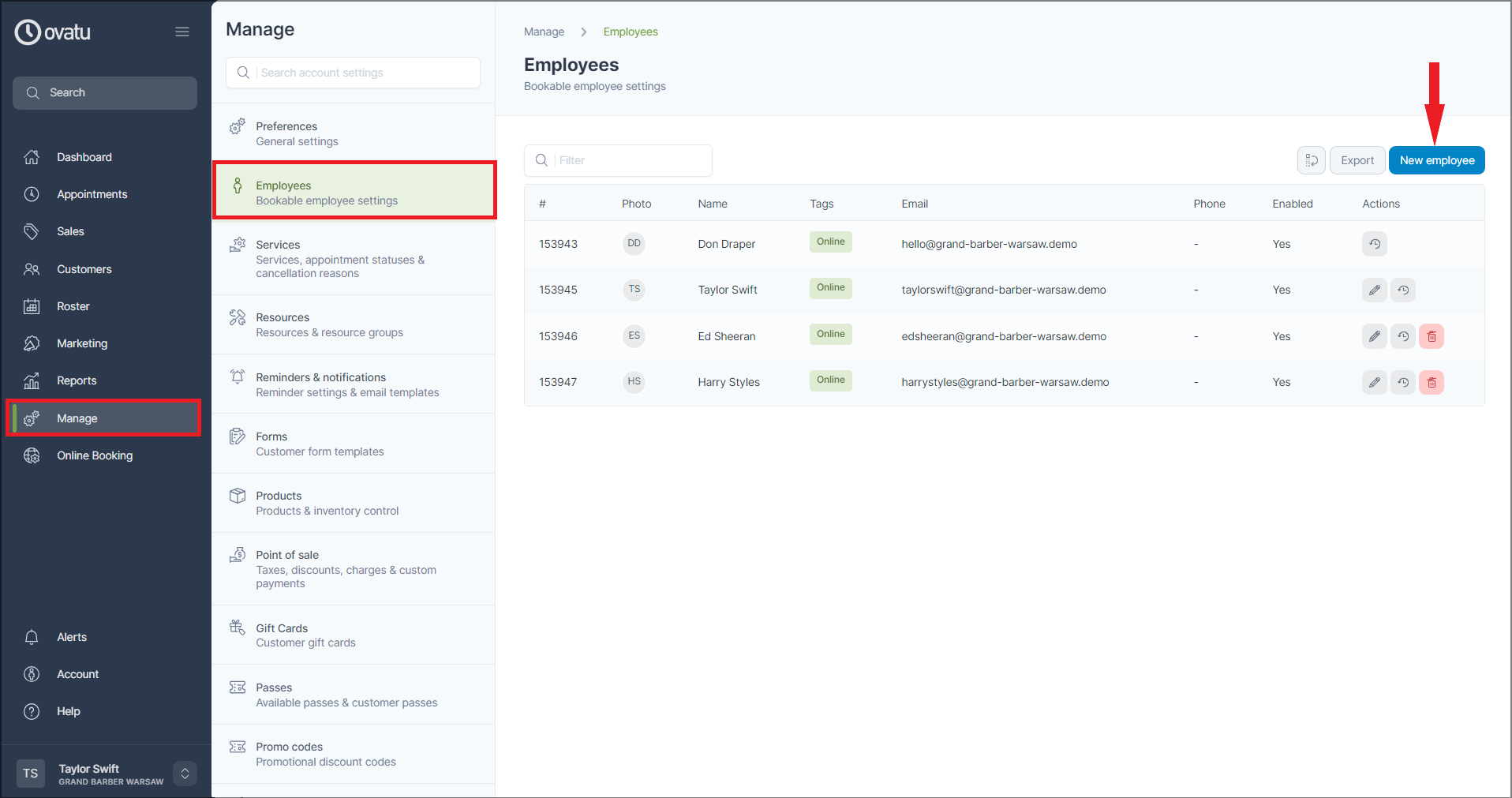Navigate back via the Manage breadcrumb
1512x798 pixels.
click(544, 32)
